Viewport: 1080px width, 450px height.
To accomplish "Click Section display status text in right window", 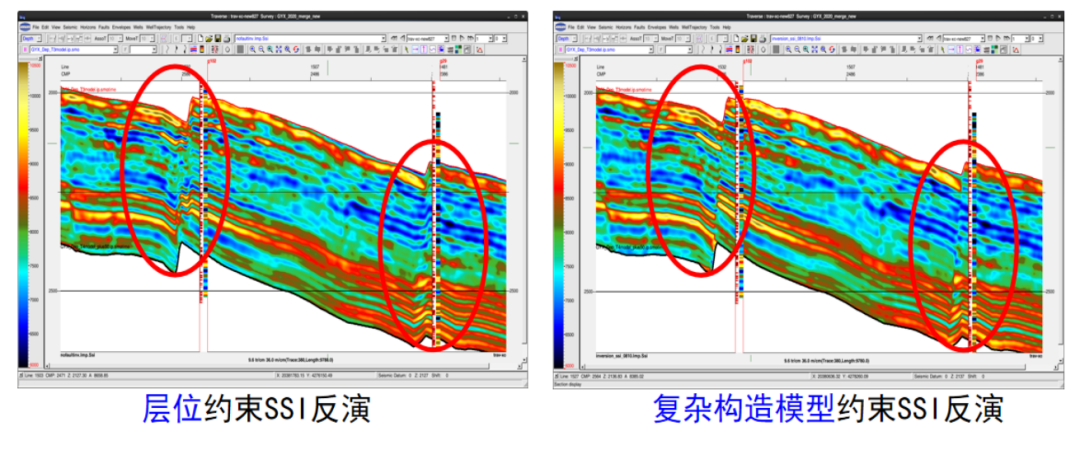I will tap(569, 383).
